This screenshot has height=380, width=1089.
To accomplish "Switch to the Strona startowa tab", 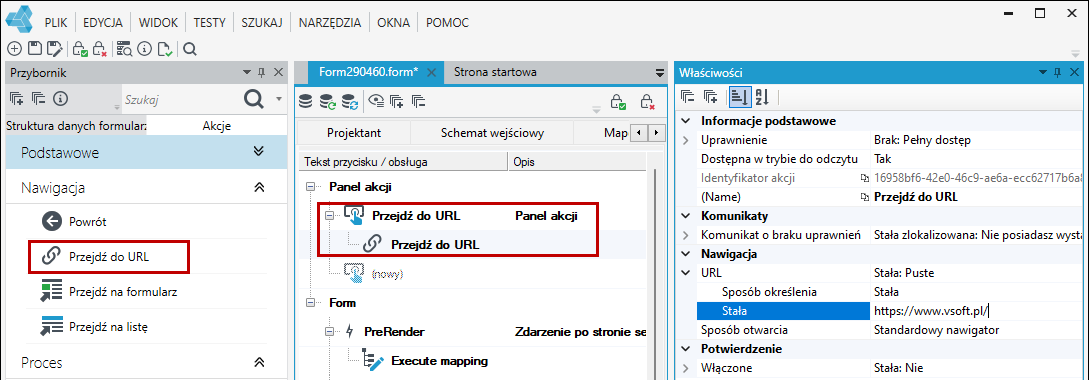I will pos(495,72).
